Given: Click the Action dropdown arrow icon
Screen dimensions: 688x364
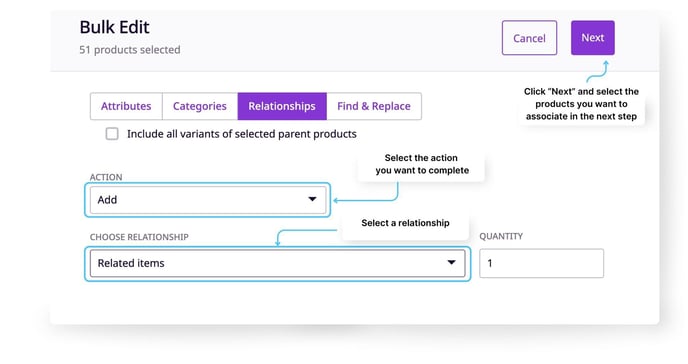Looking at the screenshot, I should 312,199.
